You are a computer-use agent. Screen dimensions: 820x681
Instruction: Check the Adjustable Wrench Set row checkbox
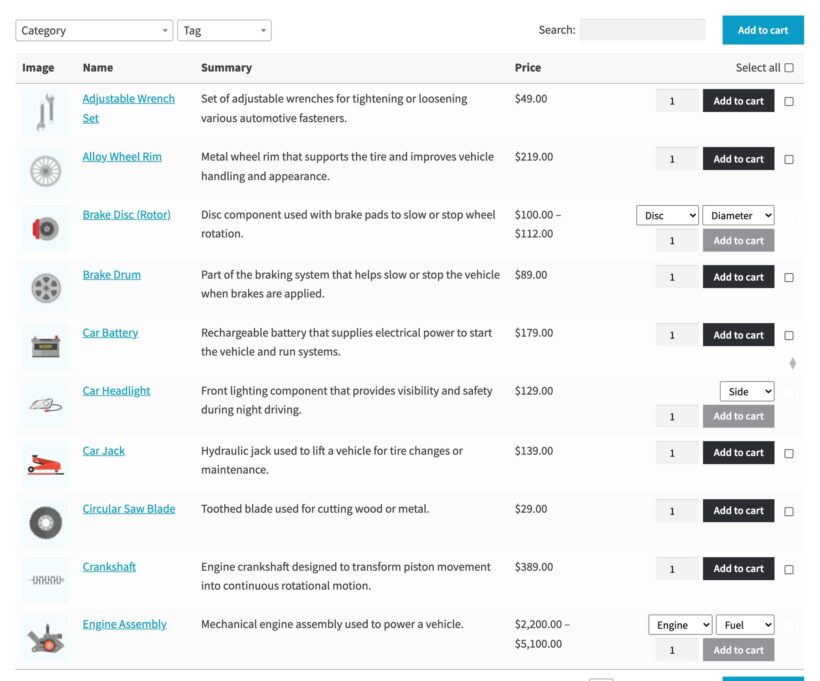point(789,101)
